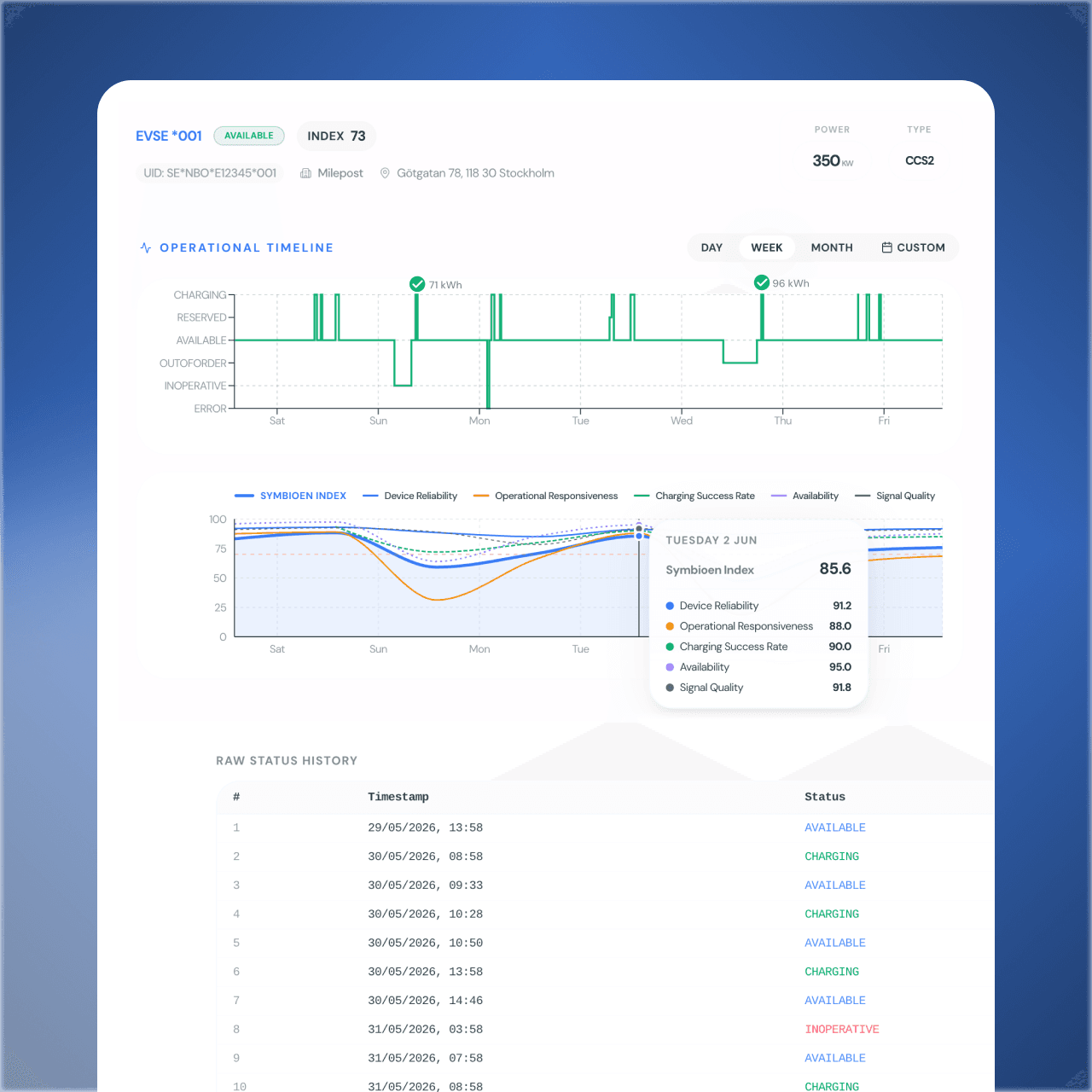This screenshot has height=1092, width=1092.
Task: Toggle the Availability legend series
Action: click(804, 496)
